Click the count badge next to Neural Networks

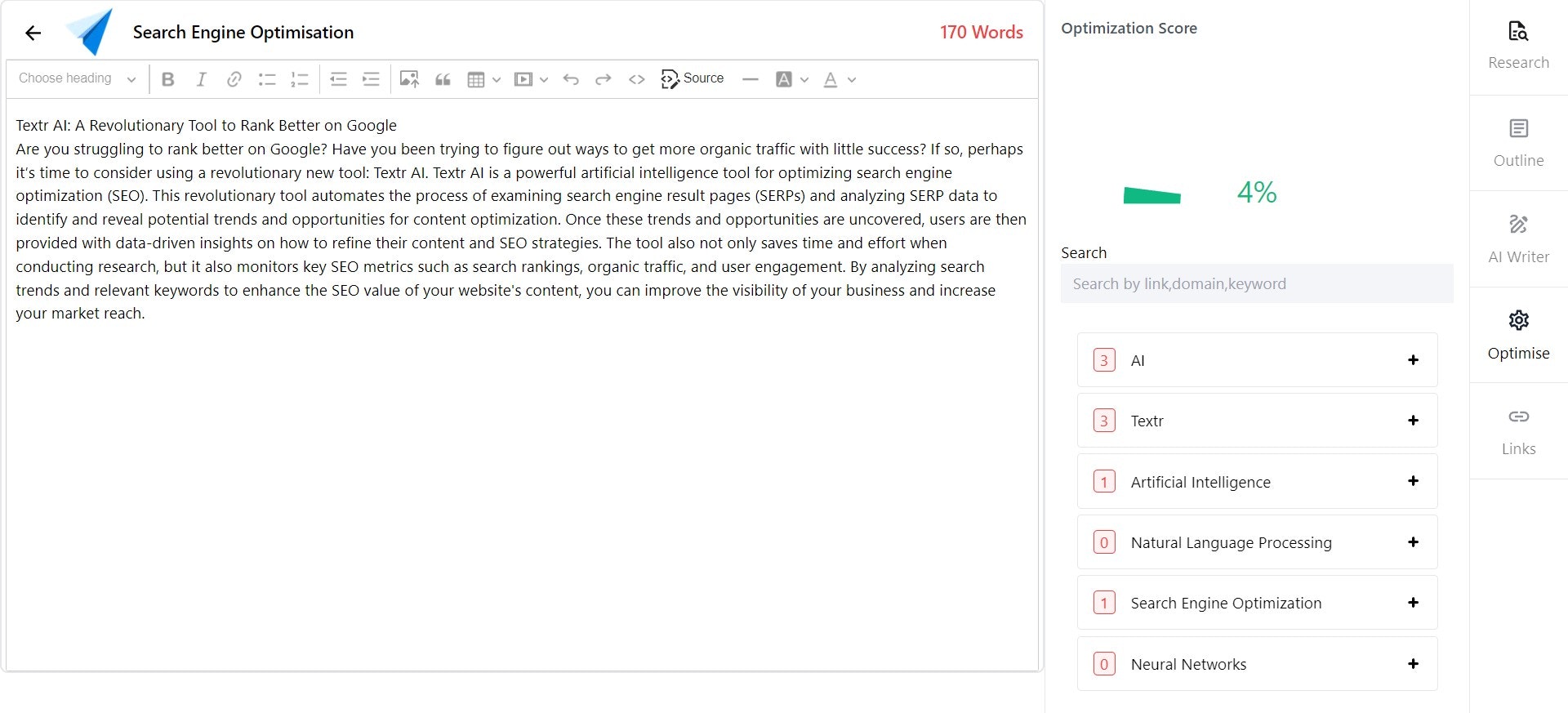(1104, 664)
